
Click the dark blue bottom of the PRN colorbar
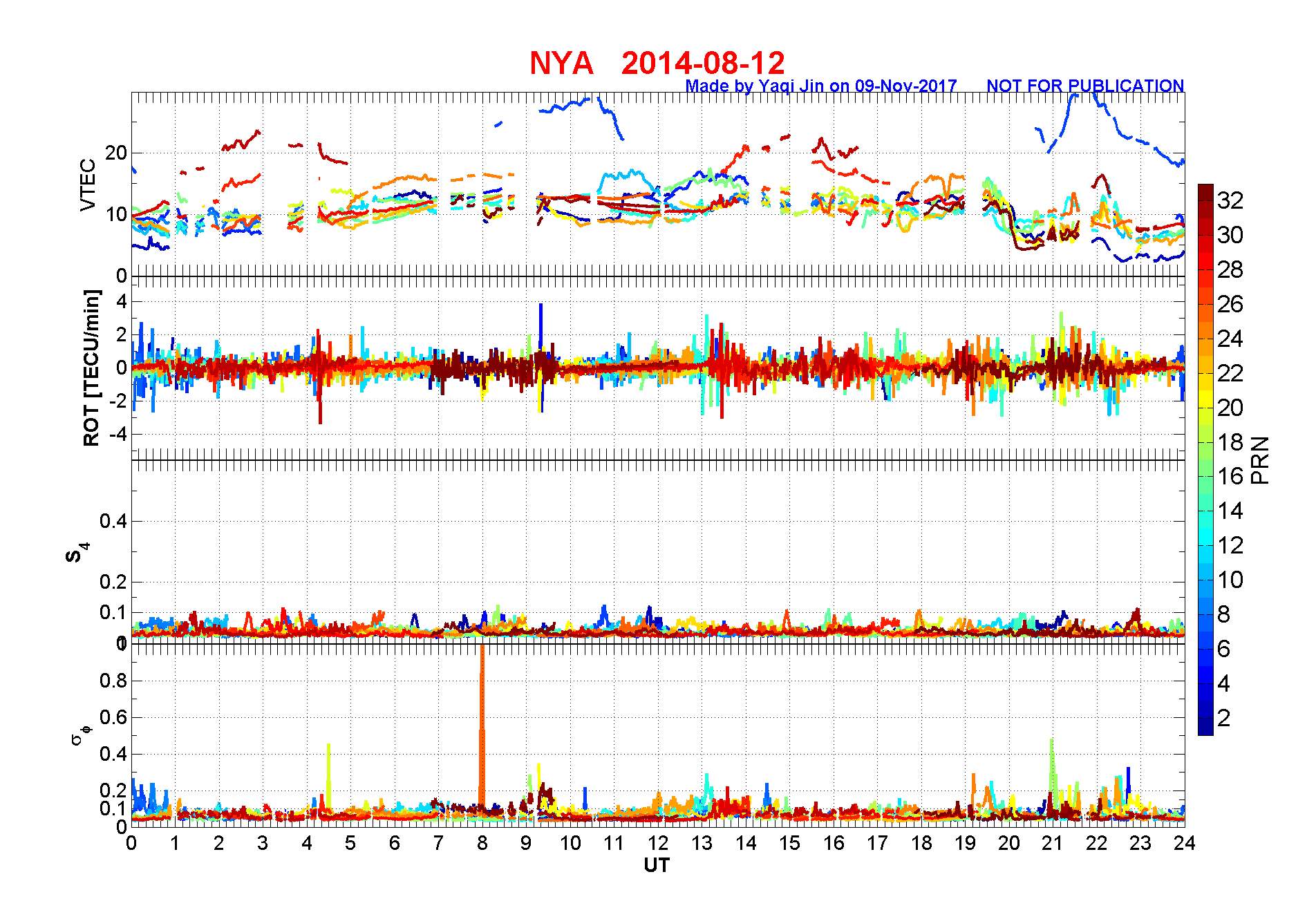pos(1205,727)
